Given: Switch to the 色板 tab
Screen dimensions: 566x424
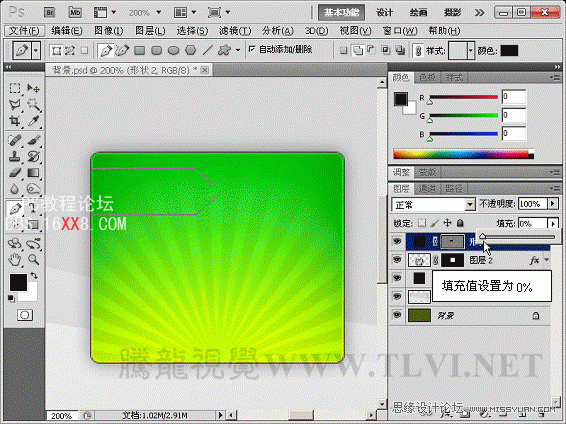Looking at the screenshot, I should click(x=427, y=77).
